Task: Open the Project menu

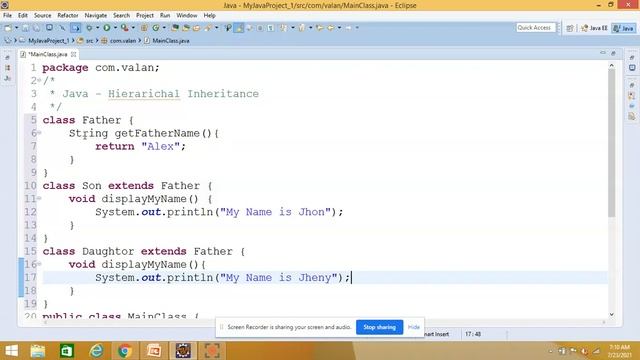Action: click(x=145, y=16)
